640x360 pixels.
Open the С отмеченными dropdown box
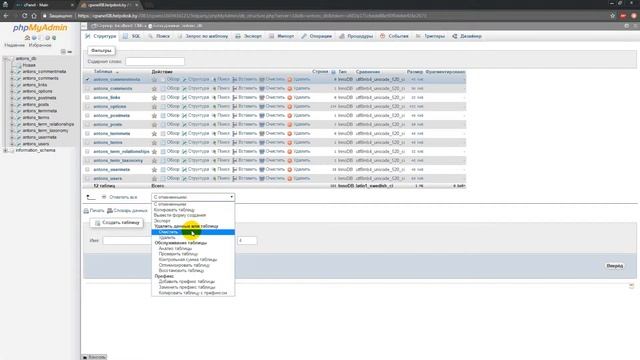(193, 197)
